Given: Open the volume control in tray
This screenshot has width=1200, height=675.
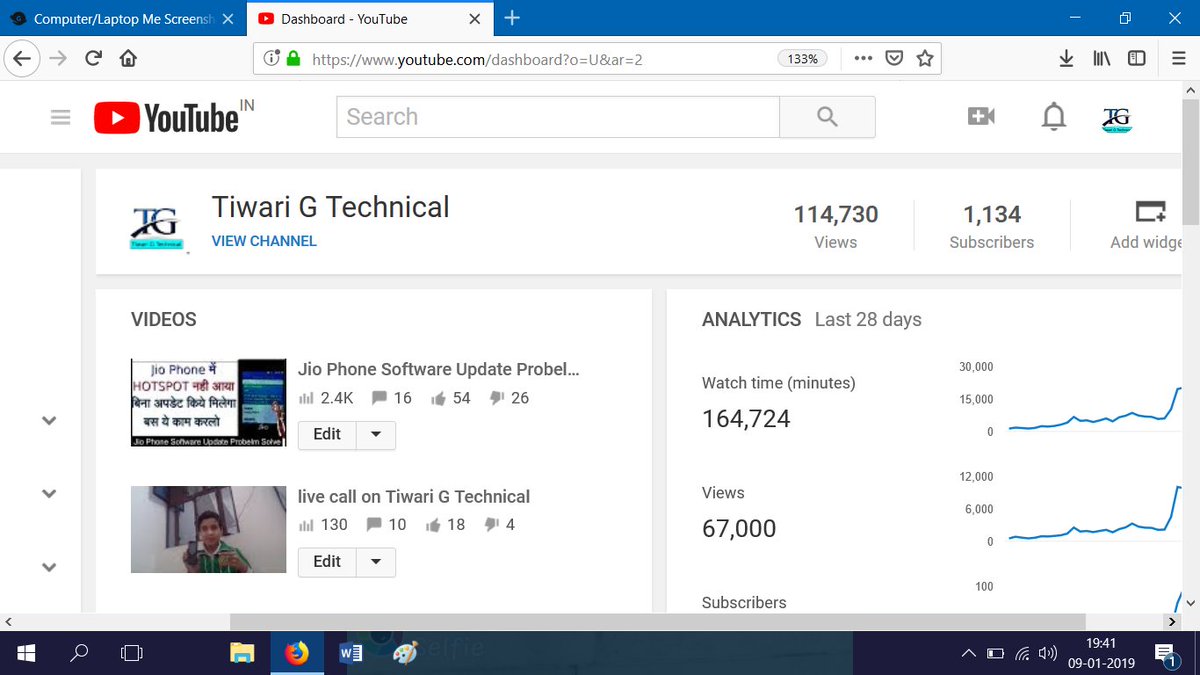Looking at the screenshot, I should point(1048,653).
